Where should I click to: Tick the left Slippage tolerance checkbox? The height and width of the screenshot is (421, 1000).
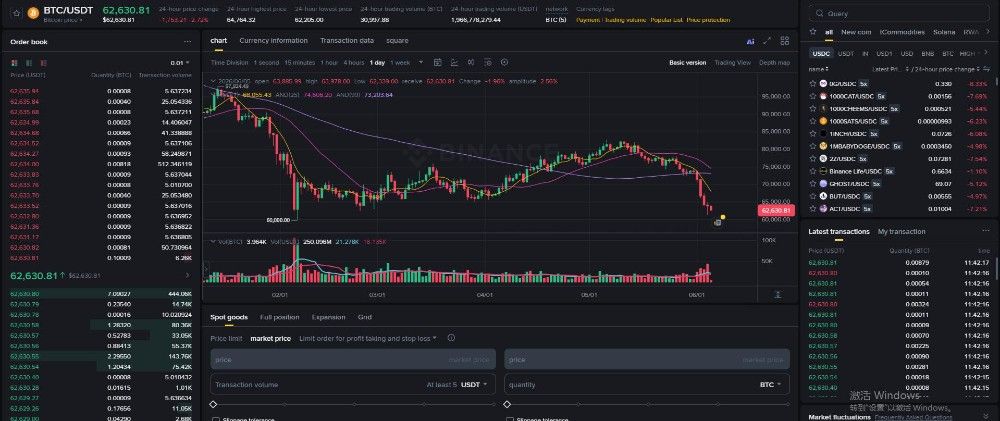[216, 419]
